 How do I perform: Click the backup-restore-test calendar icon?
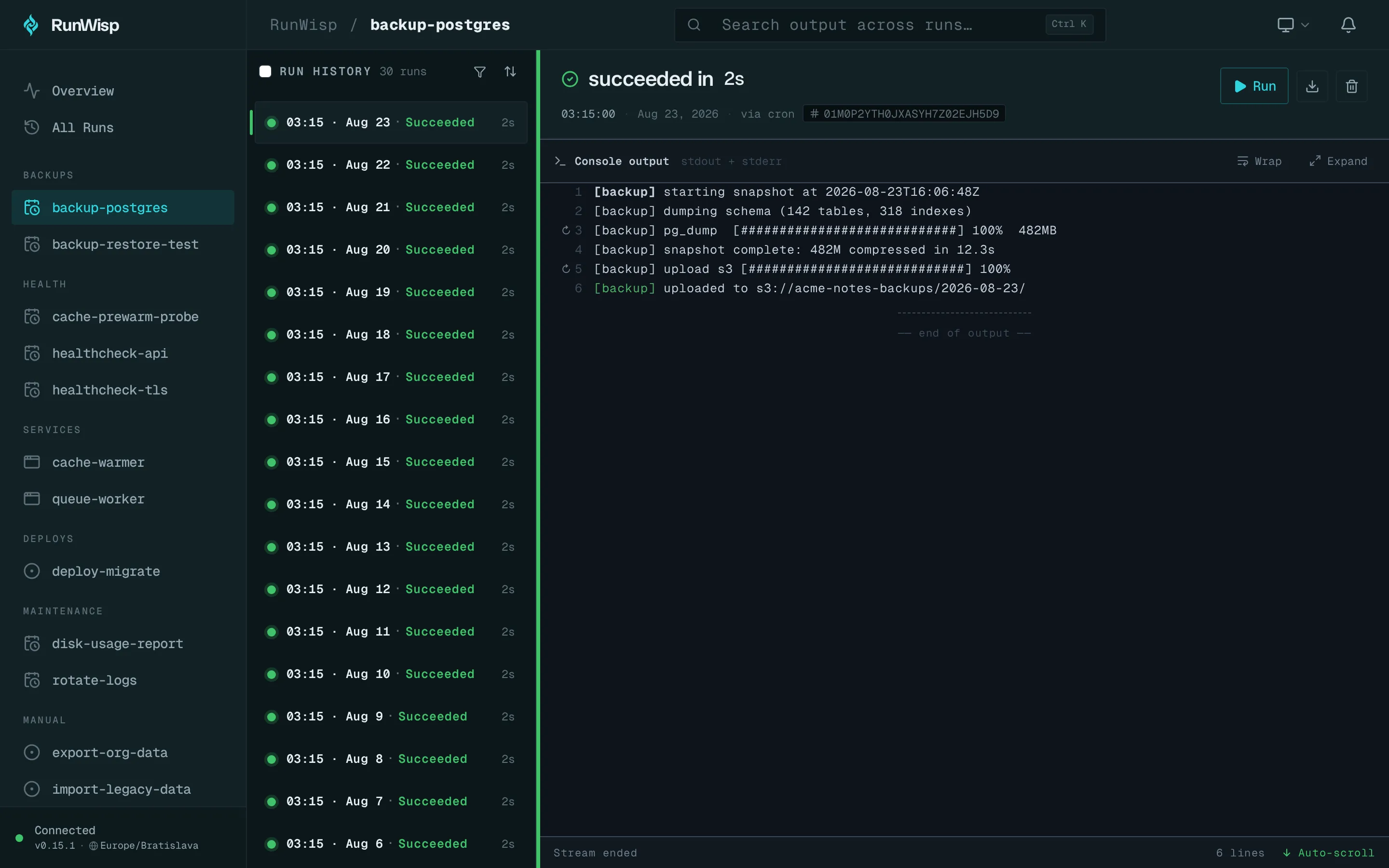coord(31,244)
